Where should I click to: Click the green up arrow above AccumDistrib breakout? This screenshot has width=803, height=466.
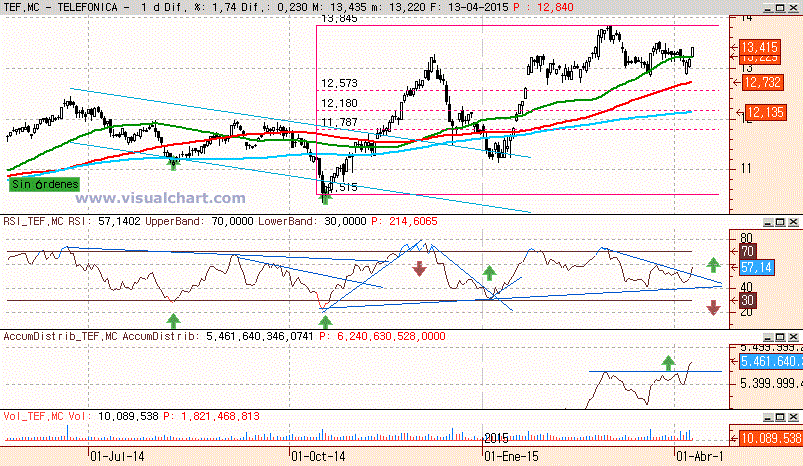(668, 363)
